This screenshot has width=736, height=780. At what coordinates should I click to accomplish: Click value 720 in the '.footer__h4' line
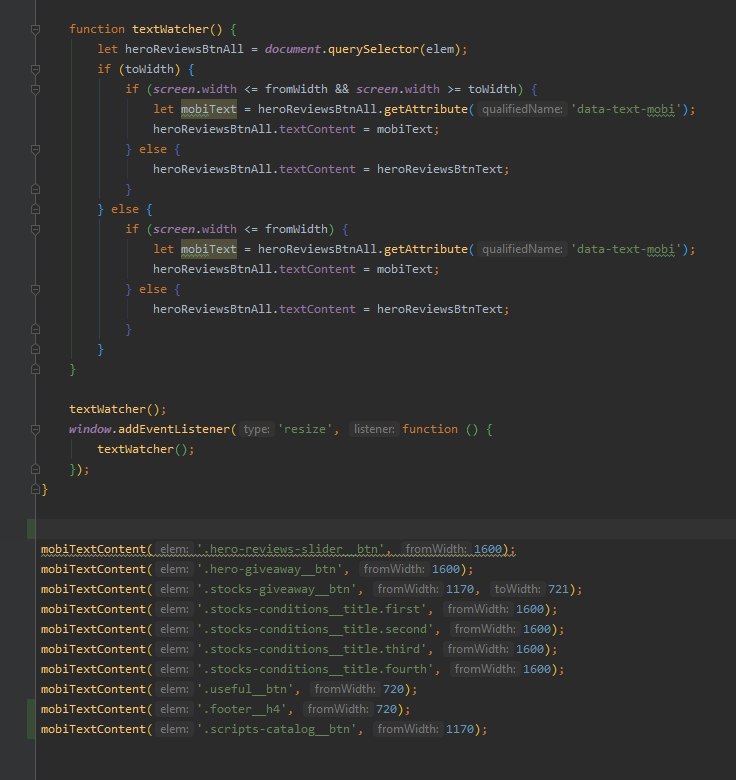click(x=386, y=709)
